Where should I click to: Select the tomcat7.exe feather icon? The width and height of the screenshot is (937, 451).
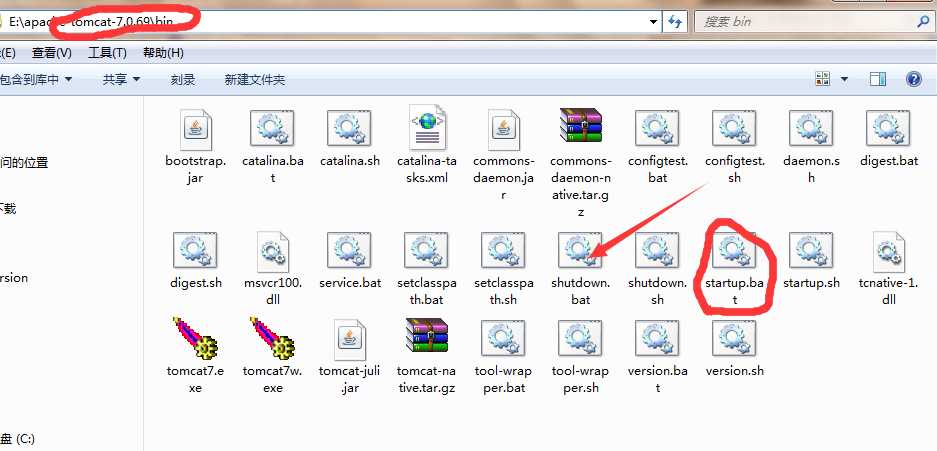pyautogui.click(x=196, y=338)
